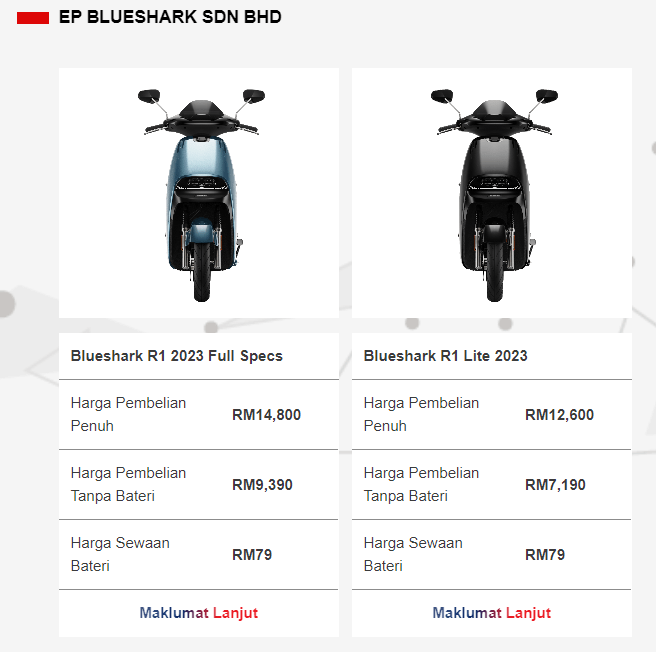Click the EP BLUESHARK SDN BHD heading

pos(170,17)
